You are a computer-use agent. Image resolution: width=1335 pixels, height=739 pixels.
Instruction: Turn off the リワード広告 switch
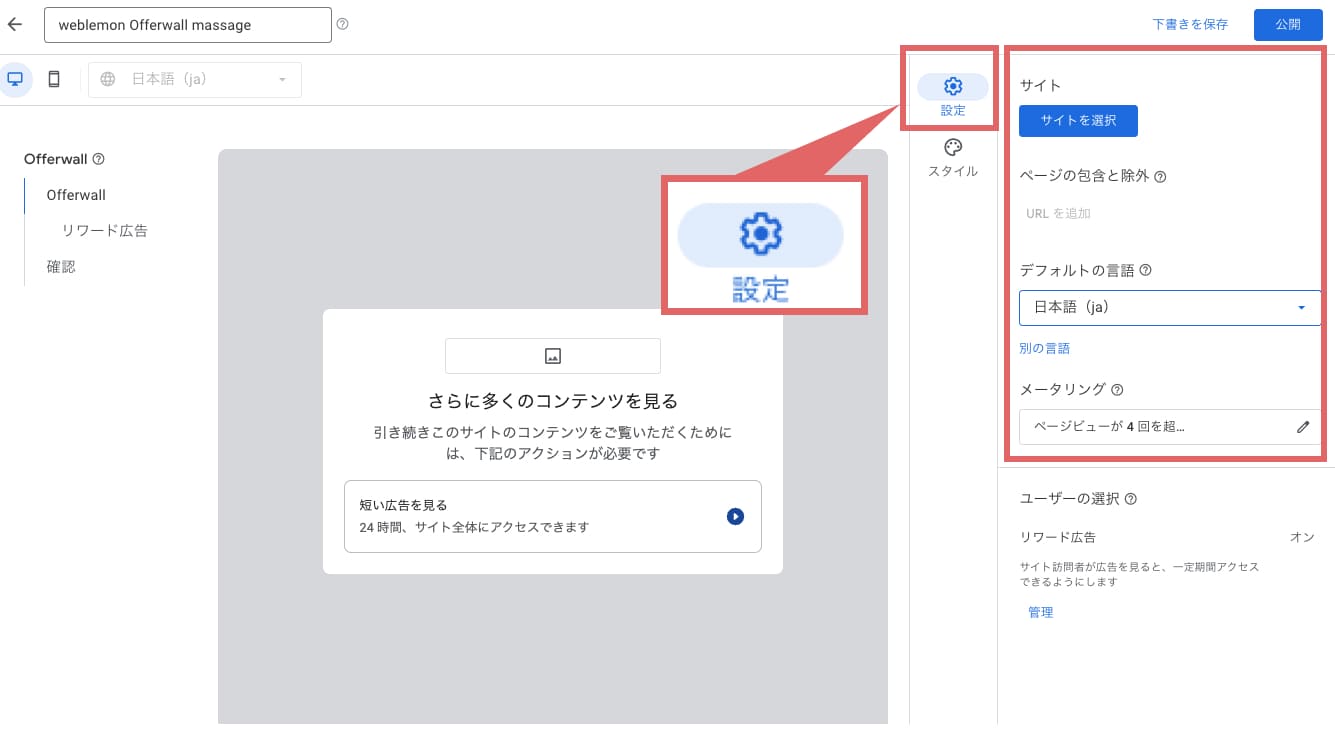pos(1302,537)
